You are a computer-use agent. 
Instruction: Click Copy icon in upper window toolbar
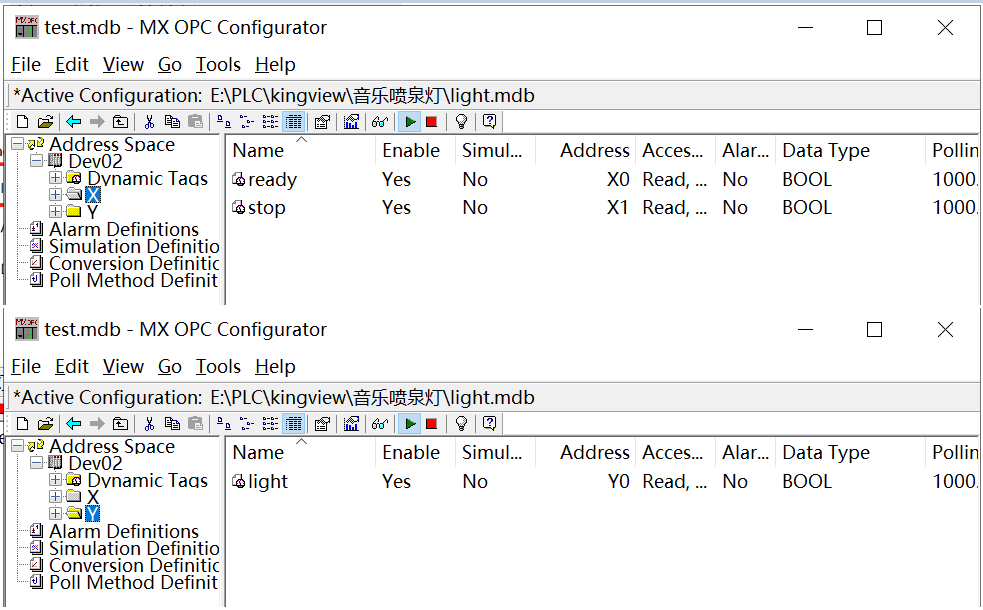(172, 122)
